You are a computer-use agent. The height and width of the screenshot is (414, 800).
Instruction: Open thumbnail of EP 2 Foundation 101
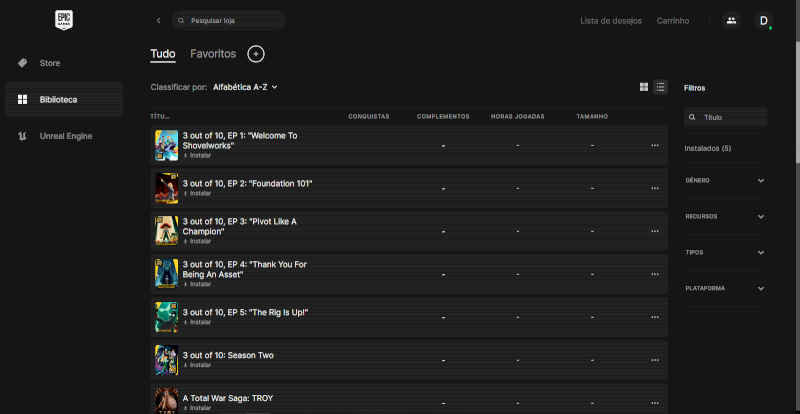point(166,188)
